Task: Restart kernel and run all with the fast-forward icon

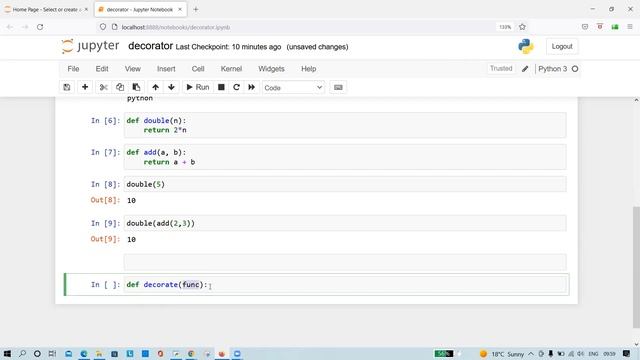Action: point(251,87)
